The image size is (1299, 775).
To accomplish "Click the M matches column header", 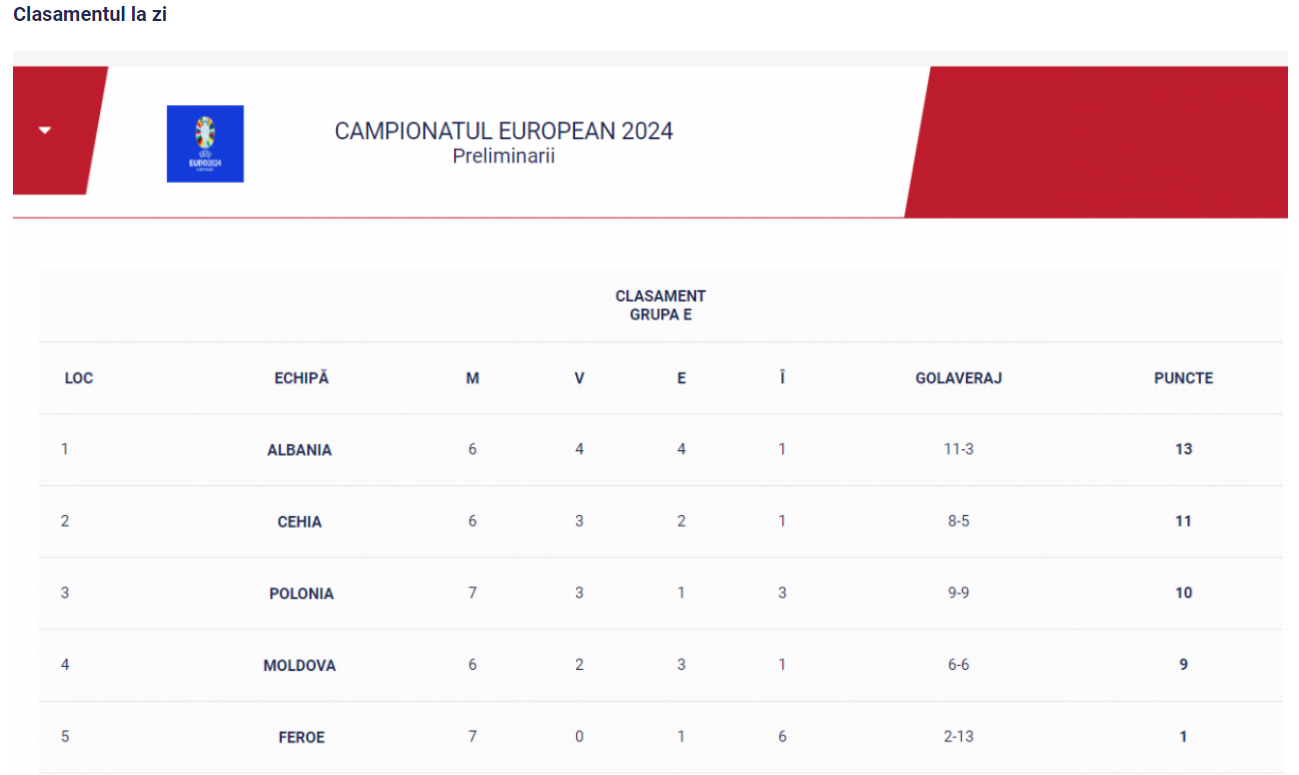I will pyautogui.click(x=473, y=378).
